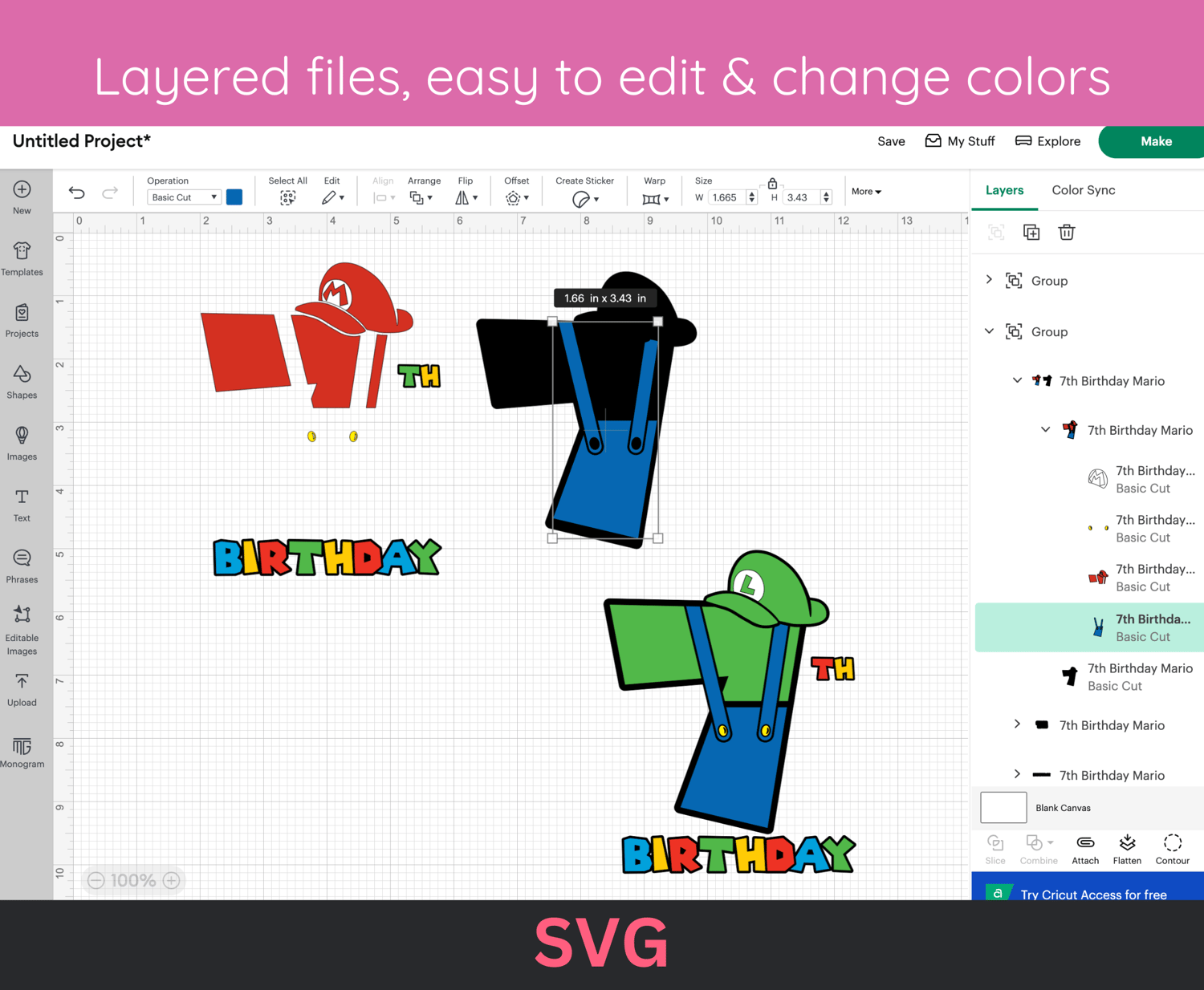The width and height of the screenshot is (1204, 990).
Task: Click the Flatten button
Action: tap(1127, 850)
